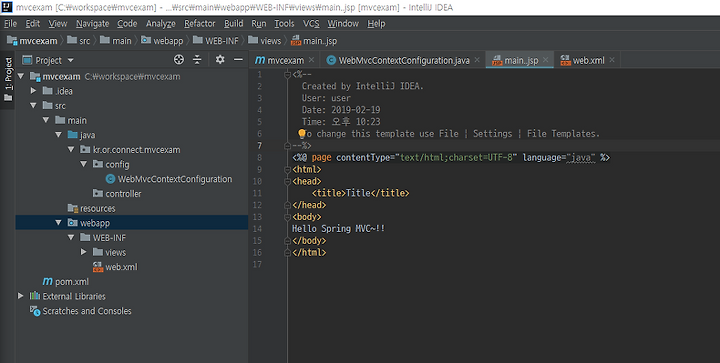Open the Analyze menu
Screen dimensions: 720x363
point(161,24)
